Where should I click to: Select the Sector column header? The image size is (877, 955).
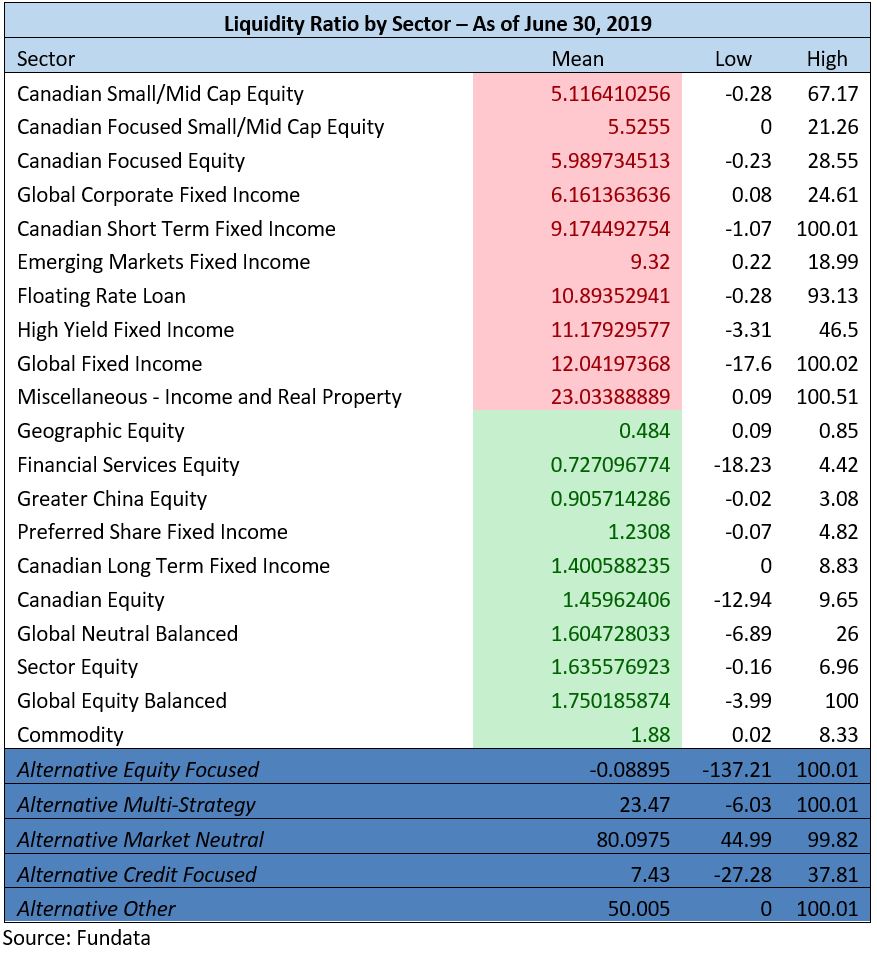click(46, 59)
